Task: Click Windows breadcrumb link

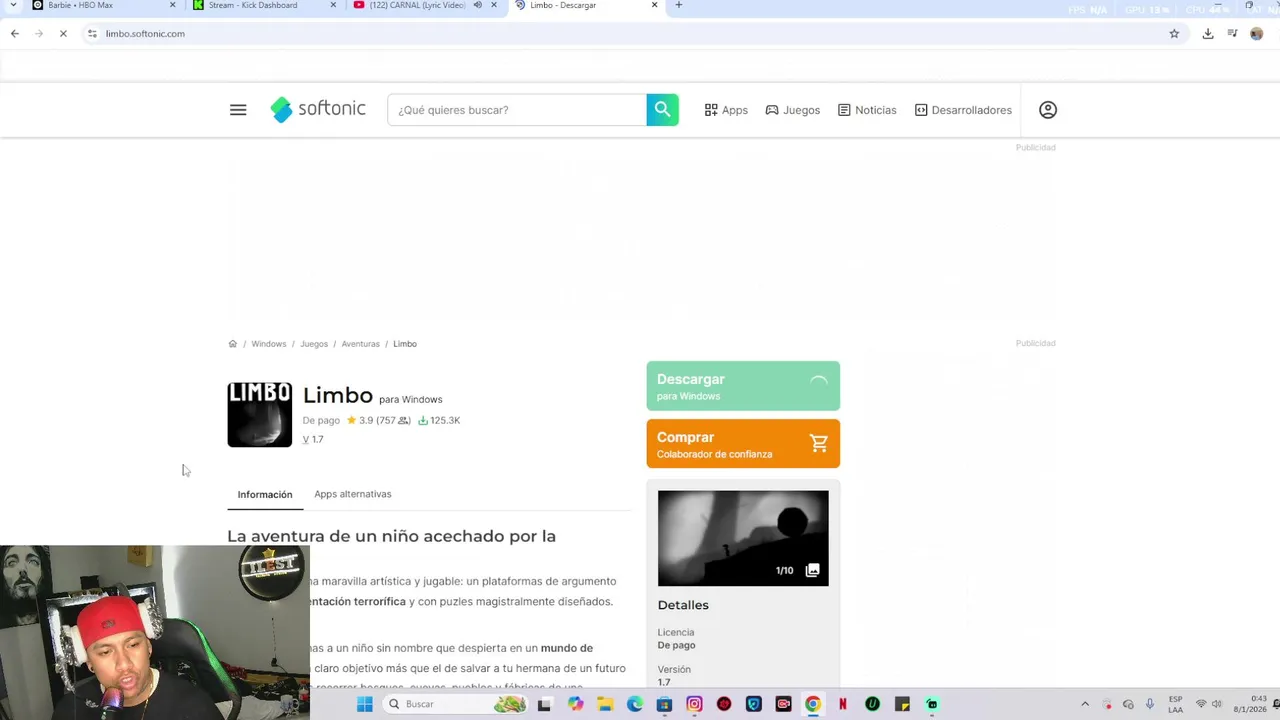Action: 268,344
